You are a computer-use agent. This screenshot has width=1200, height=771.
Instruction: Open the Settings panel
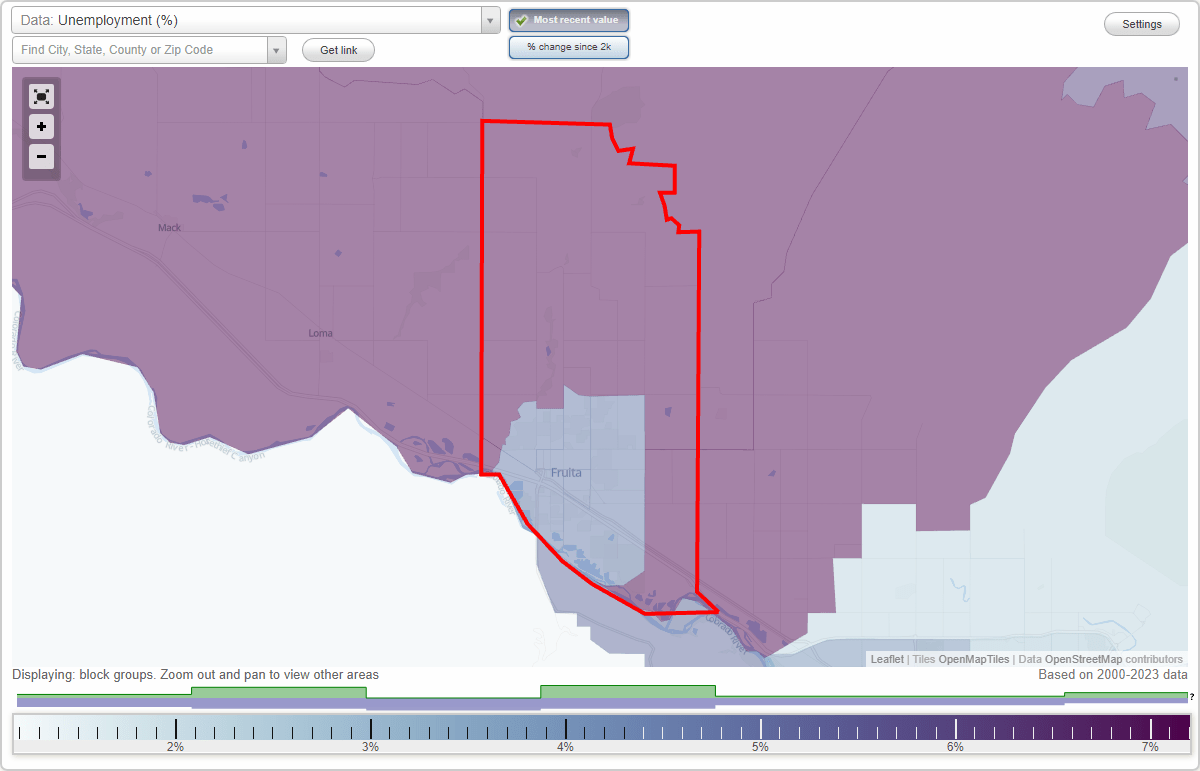coord(1141,23)
